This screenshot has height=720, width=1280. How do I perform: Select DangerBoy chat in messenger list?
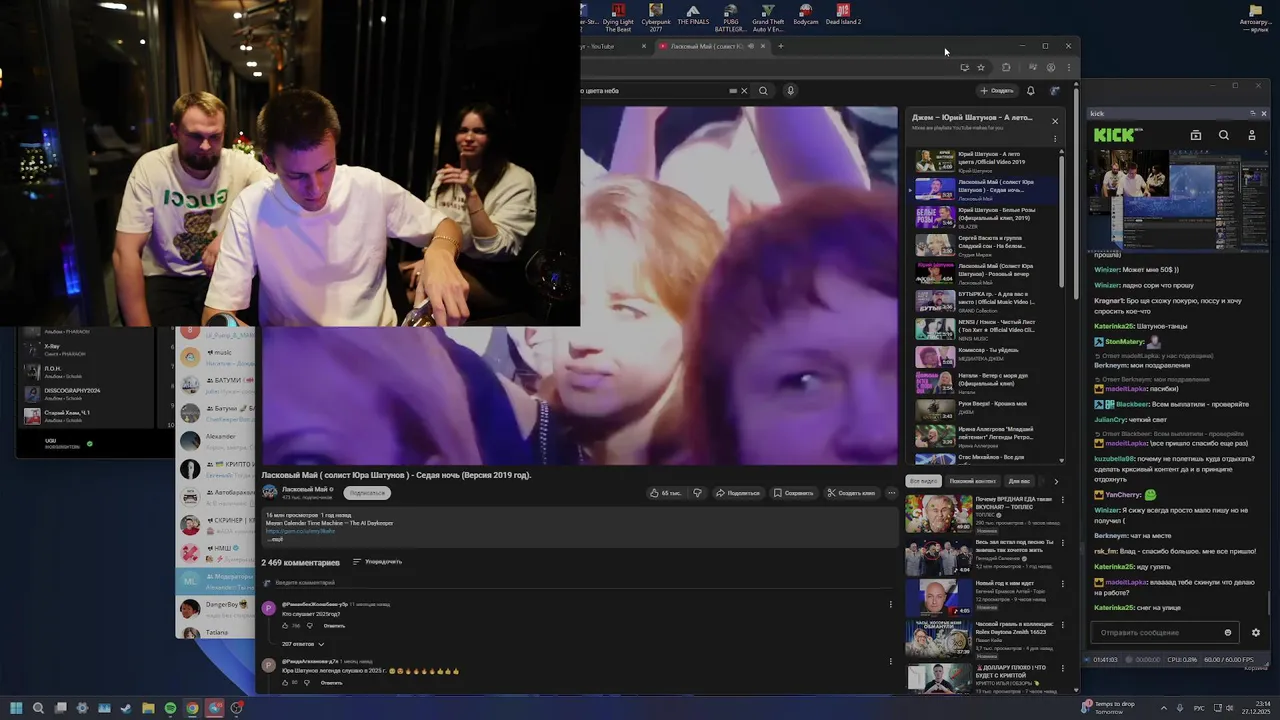[x=215, y=607]
